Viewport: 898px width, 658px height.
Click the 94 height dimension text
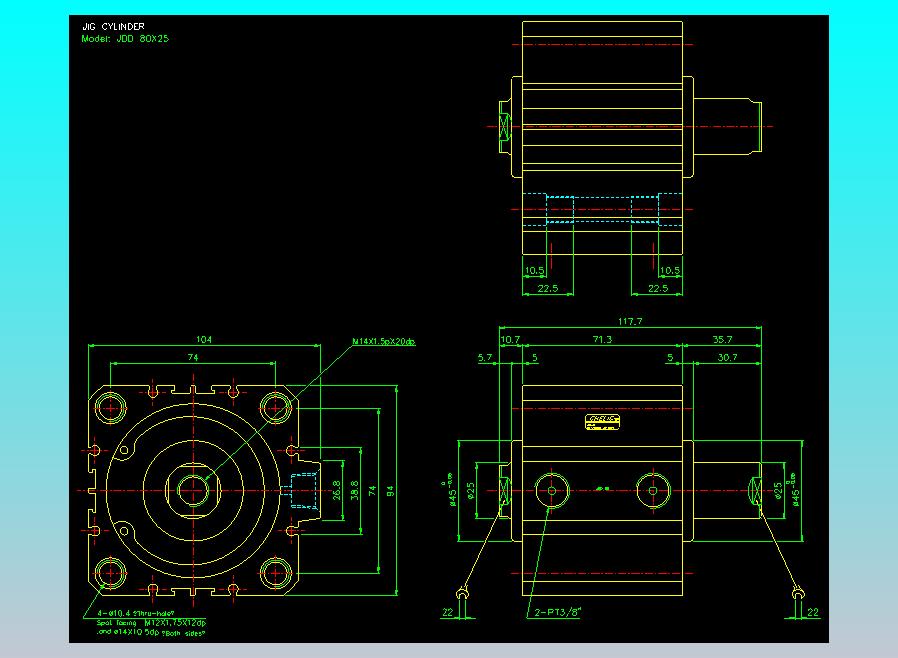click(391, 490)
